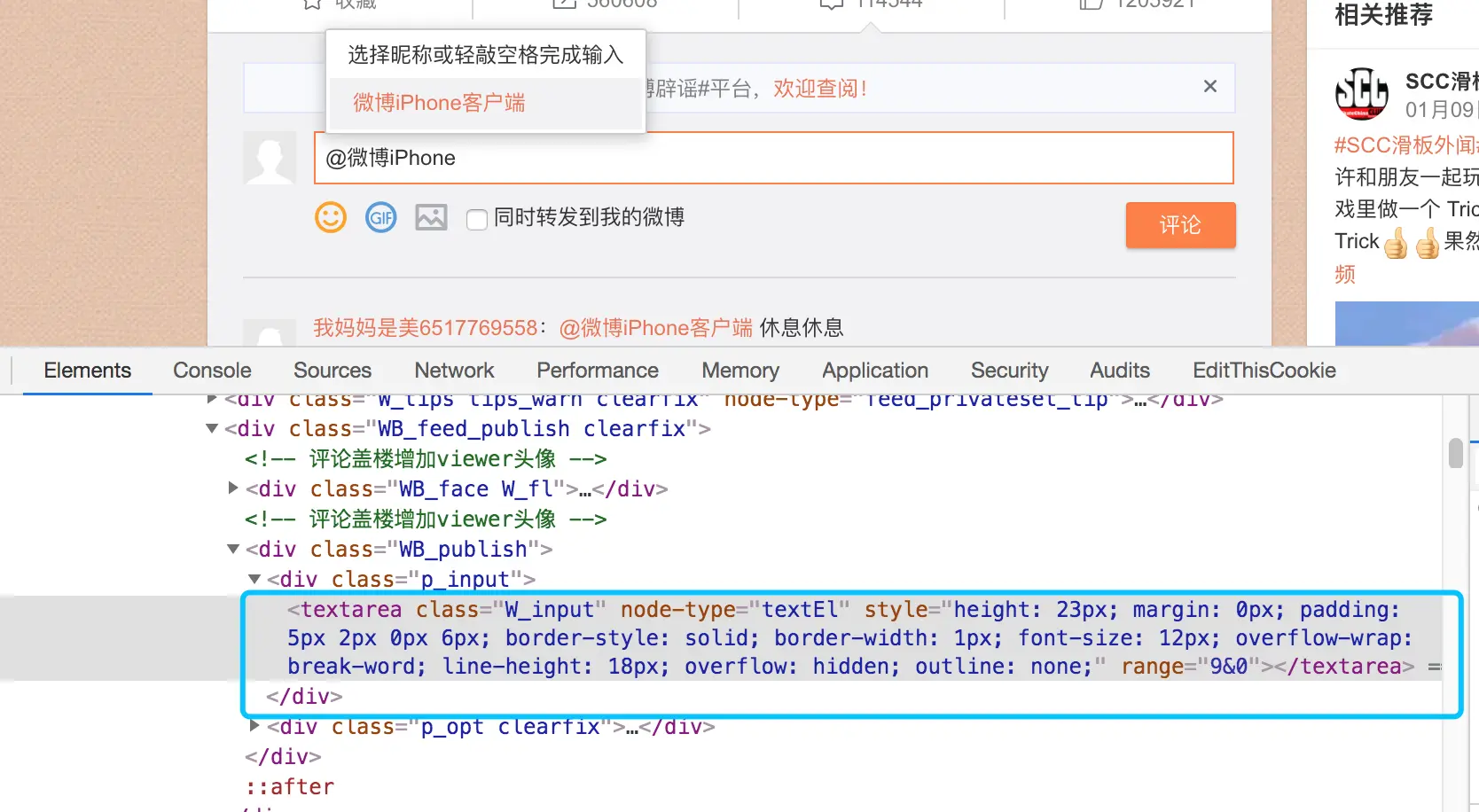Image resolution: width=1479 pixels, height=812 pixels.
Task: Open the recommended post image thumbnail
Action: point(1406,324)
